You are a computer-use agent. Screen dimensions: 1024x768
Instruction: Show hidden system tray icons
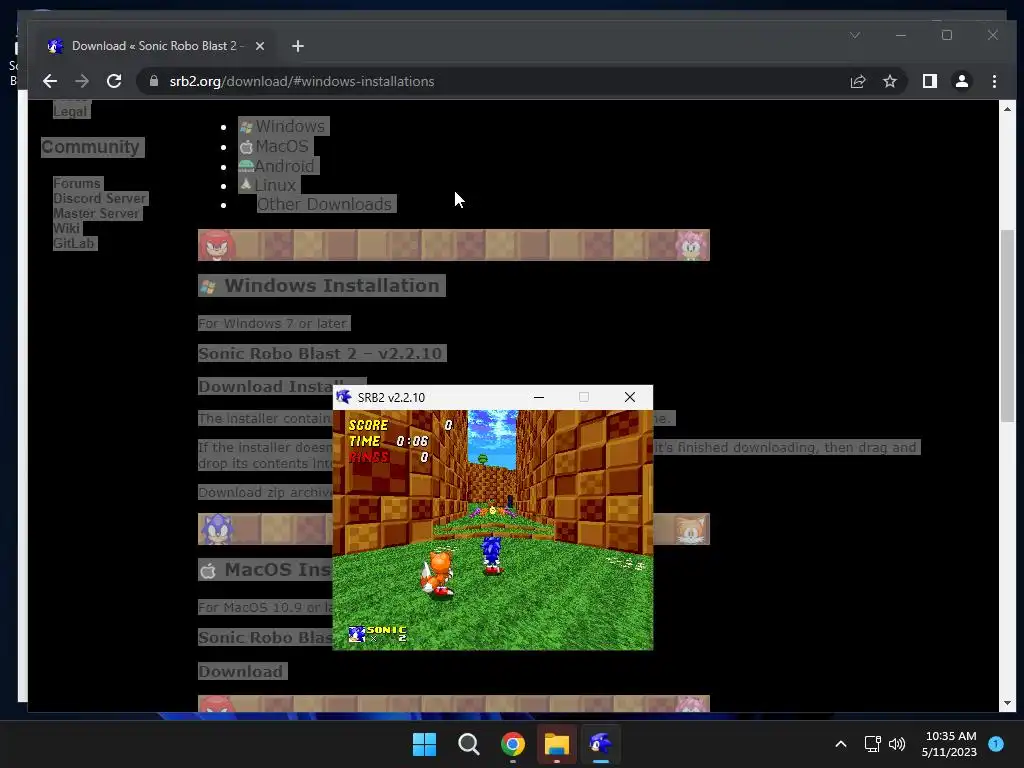[841, 744]
